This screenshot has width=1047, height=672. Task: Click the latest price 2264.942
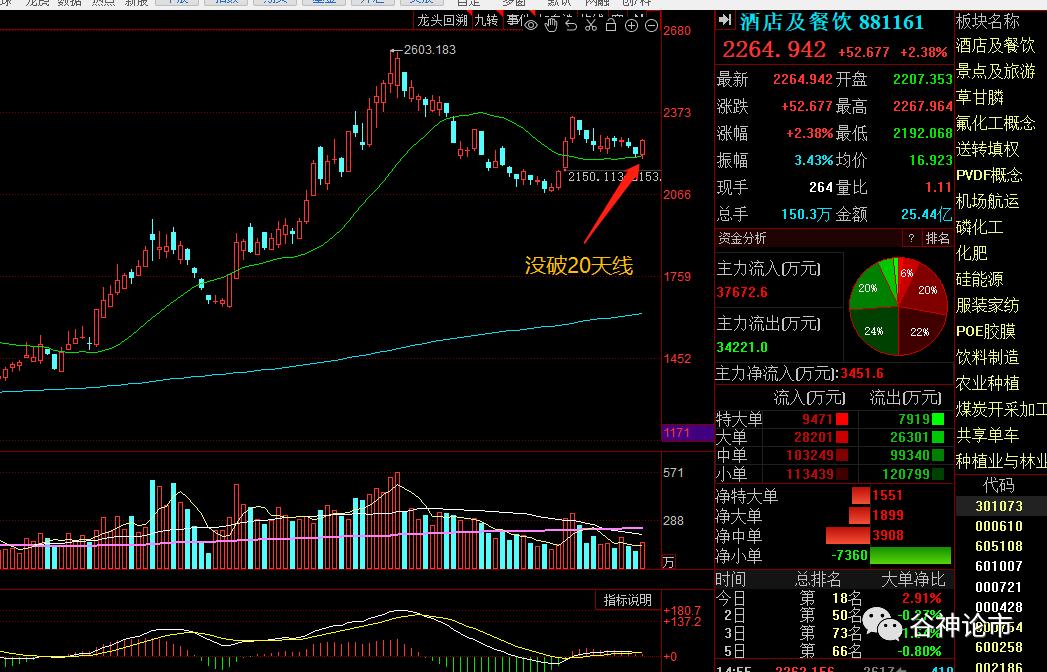[774, 50]
